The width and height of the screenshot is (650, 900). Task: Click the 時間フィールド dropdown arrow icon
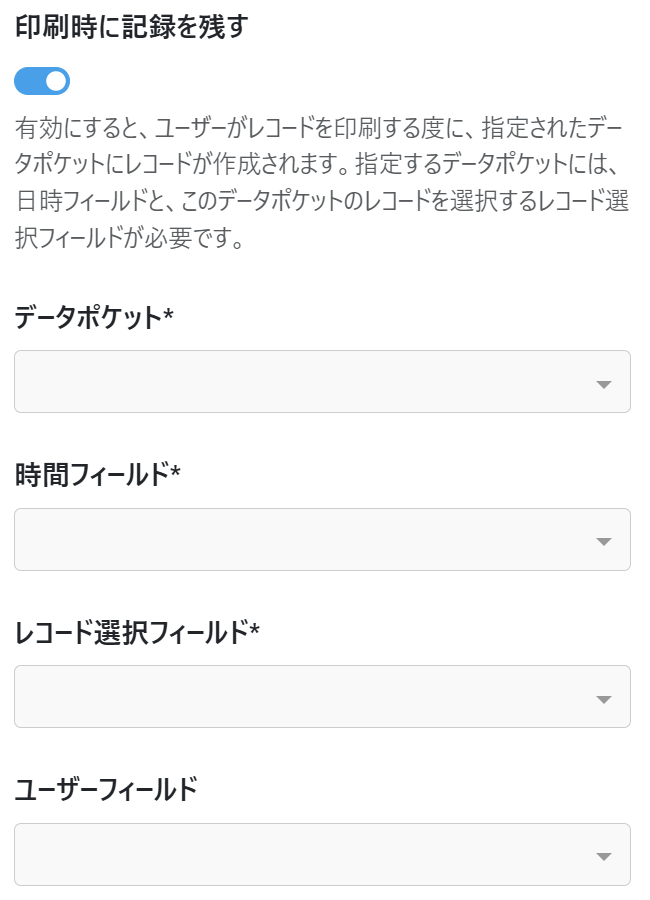603,542
